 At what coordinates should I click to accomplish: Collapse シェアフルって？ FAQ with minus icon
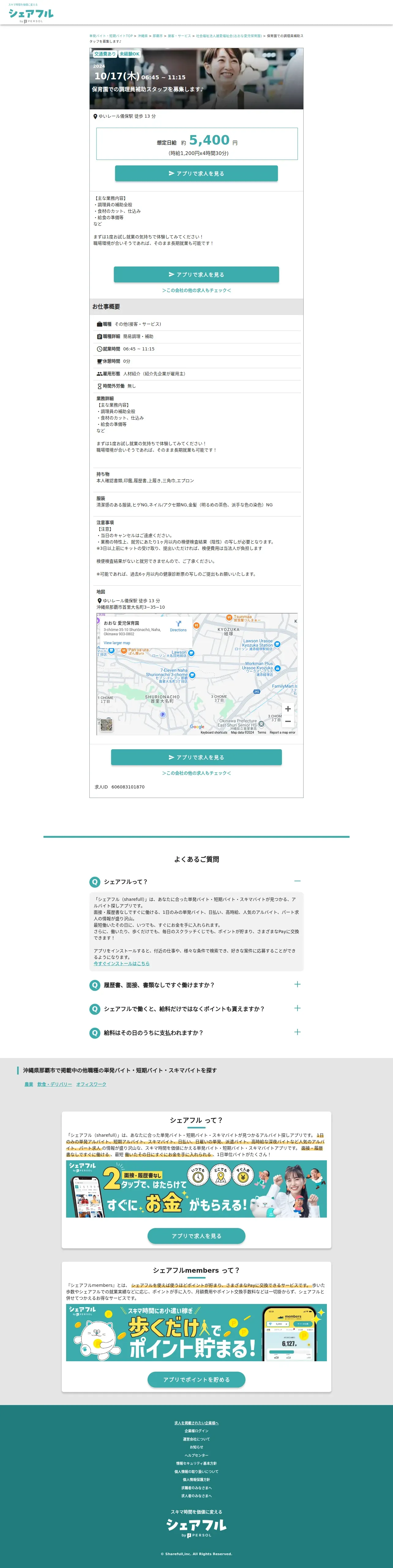click(297, 881)
